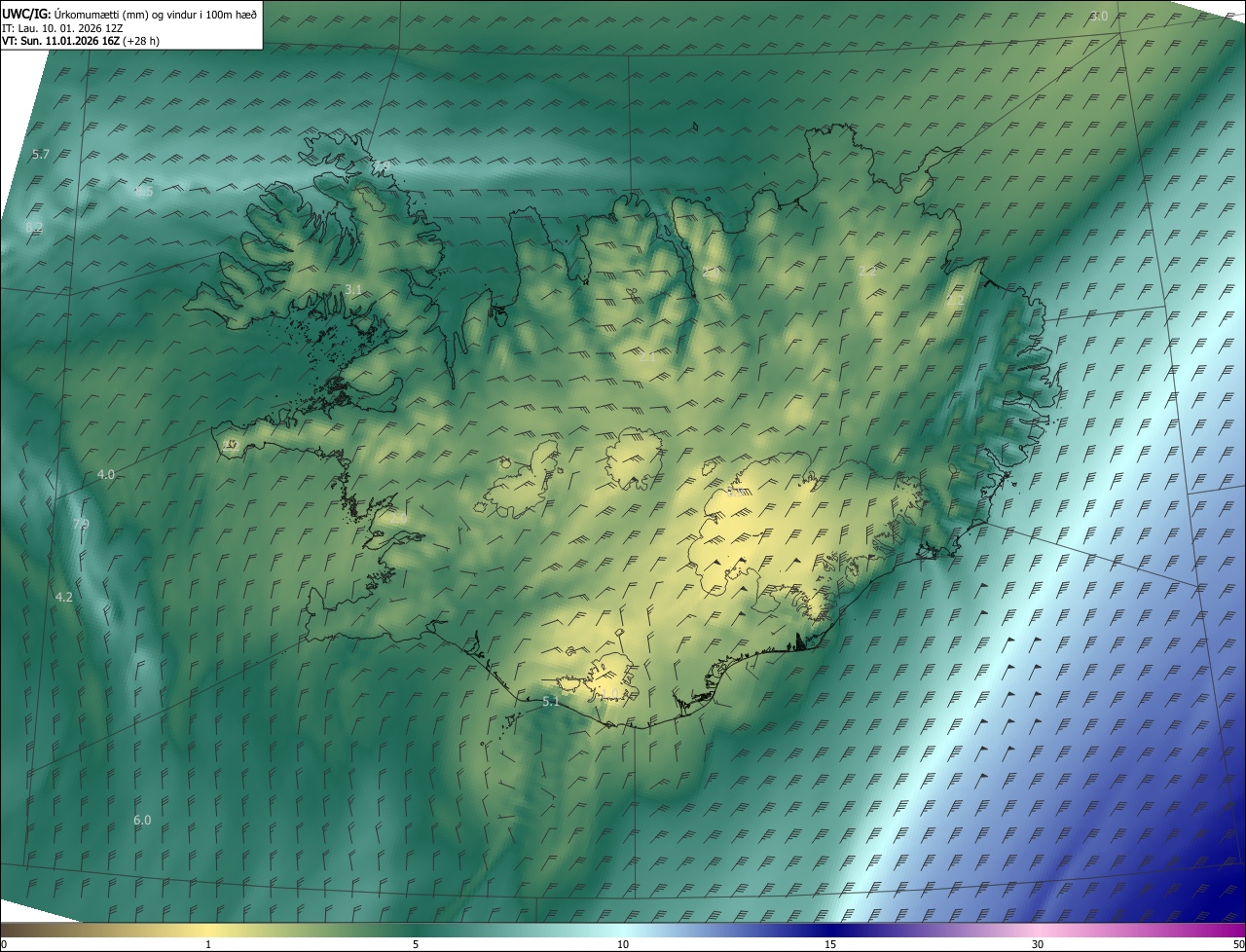Click the "5.1" value on the south coast
The image size is (1246, 952).
pos(550,702)
